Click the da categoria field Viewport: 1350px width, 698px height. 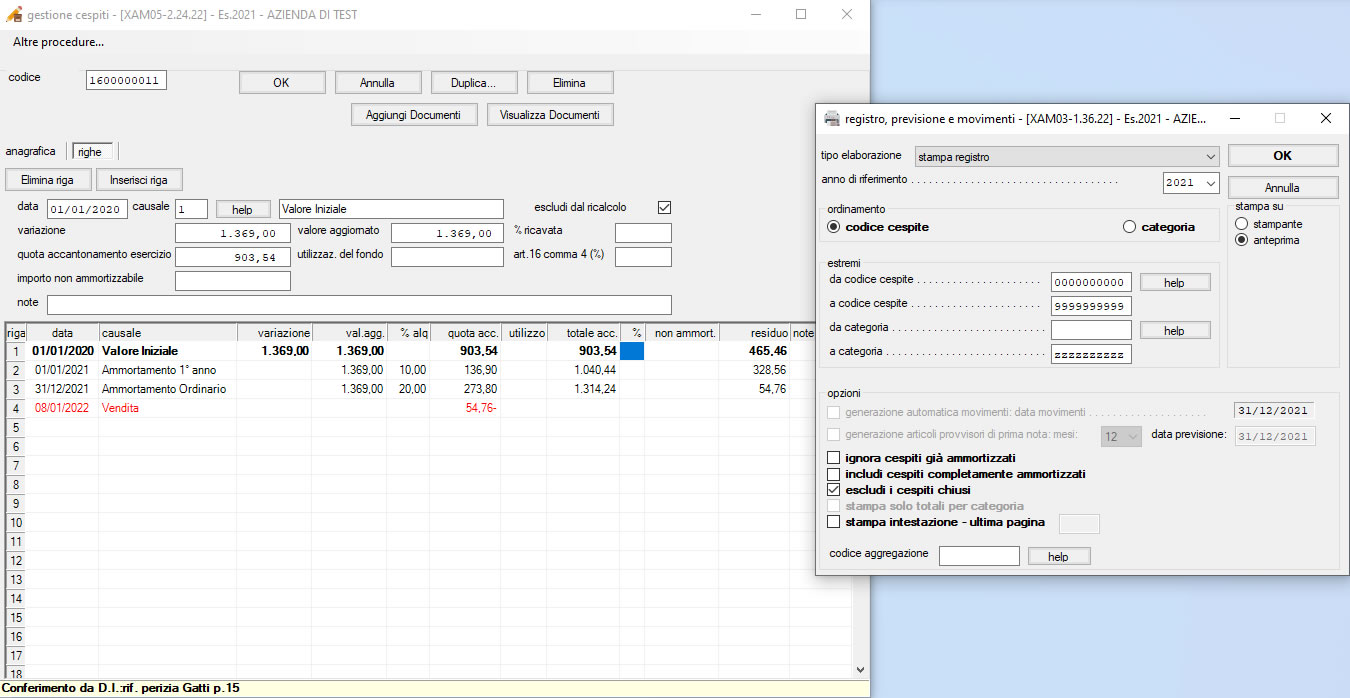click(x=1091, y=330)
